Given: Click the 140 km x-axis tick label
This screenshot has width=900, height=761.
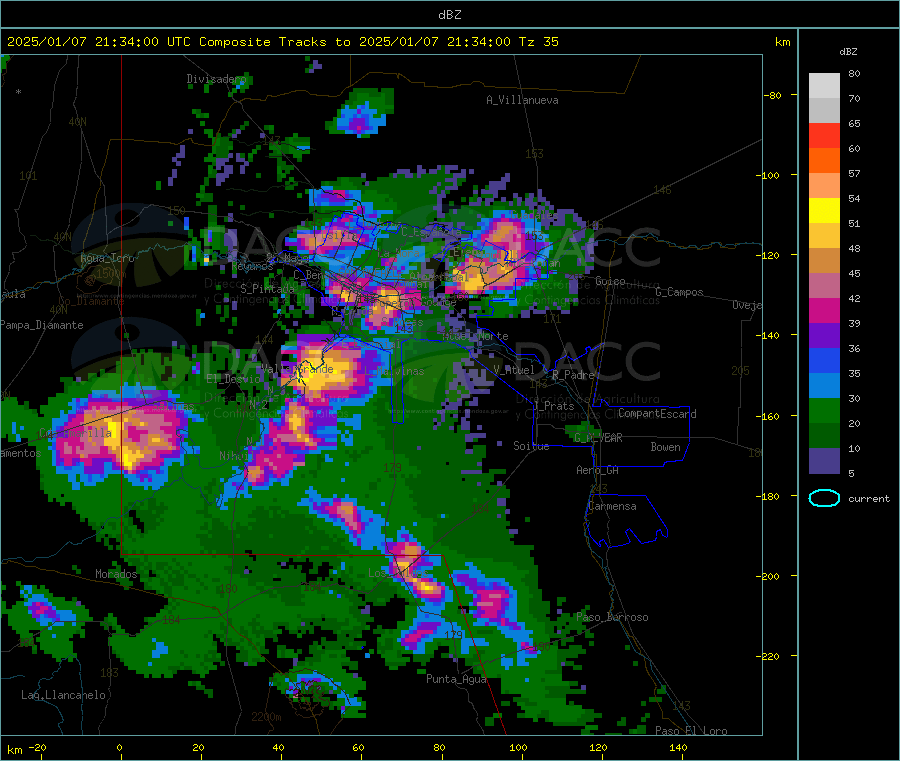Looking at the screenshot, I should (x=678, y=747).
